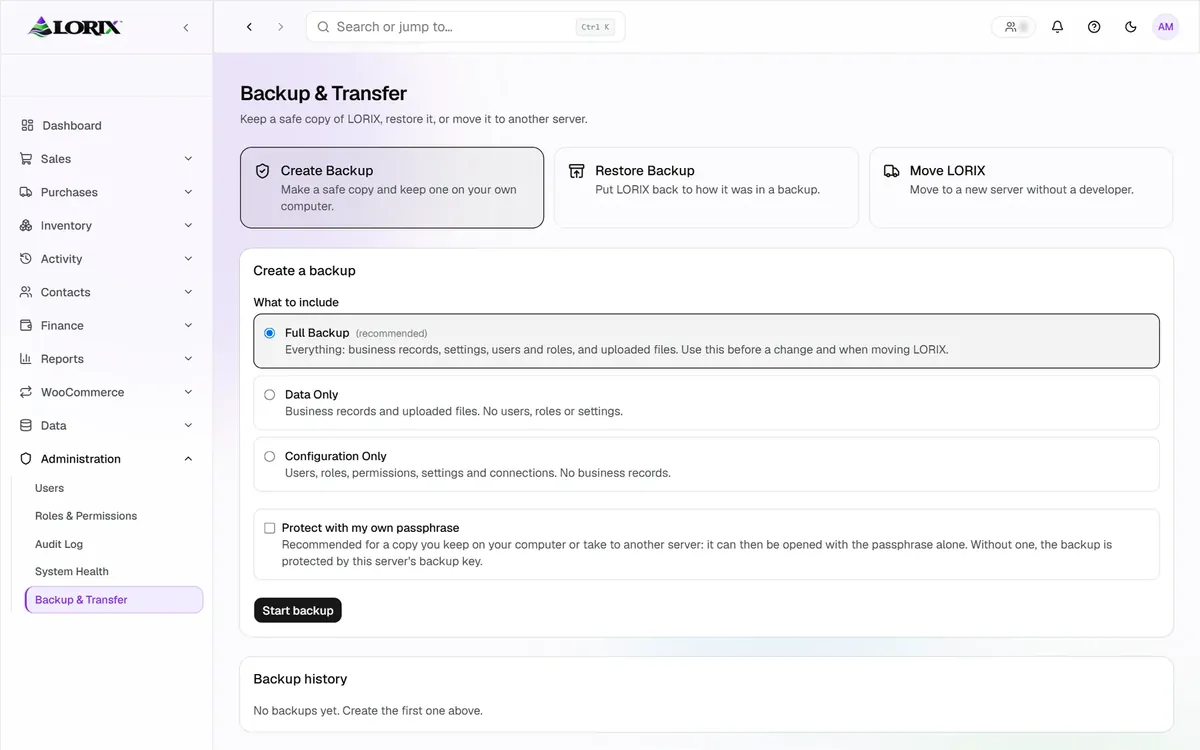The height and width of the screenshot is (750, 1200).
Task: Click the Sales cart icon
Action: click(26, 158)
